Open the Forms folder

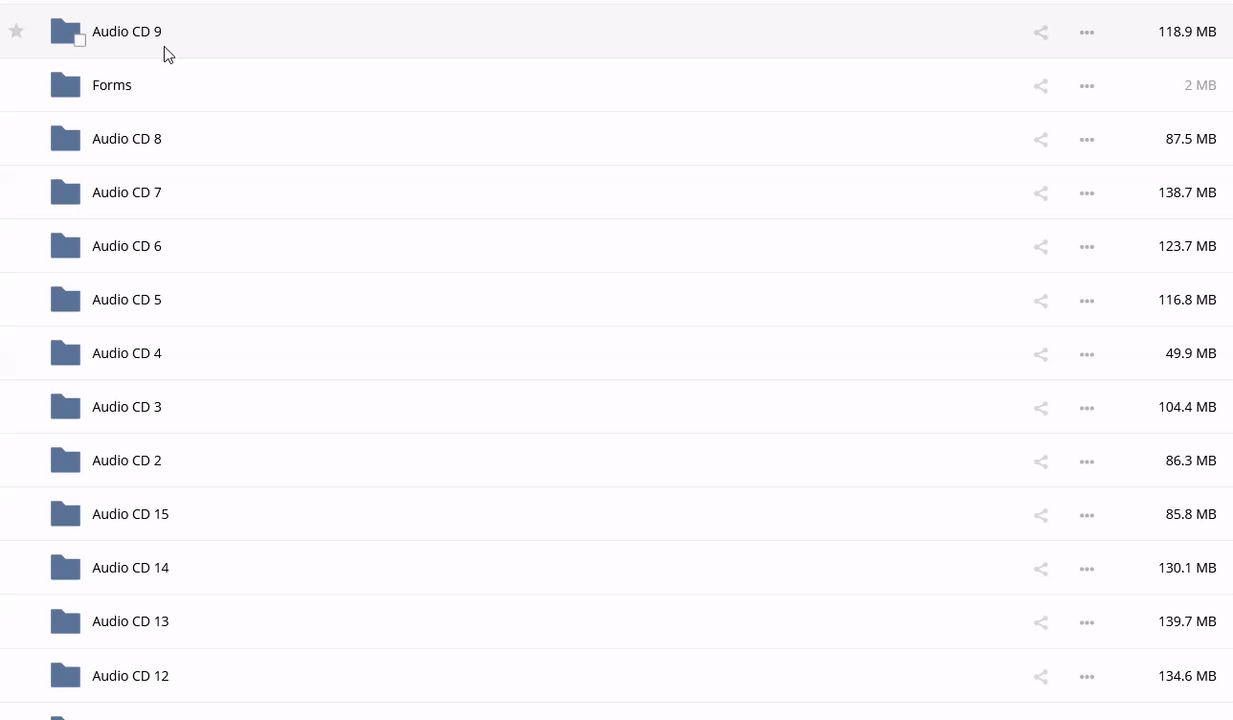(112, 86)
